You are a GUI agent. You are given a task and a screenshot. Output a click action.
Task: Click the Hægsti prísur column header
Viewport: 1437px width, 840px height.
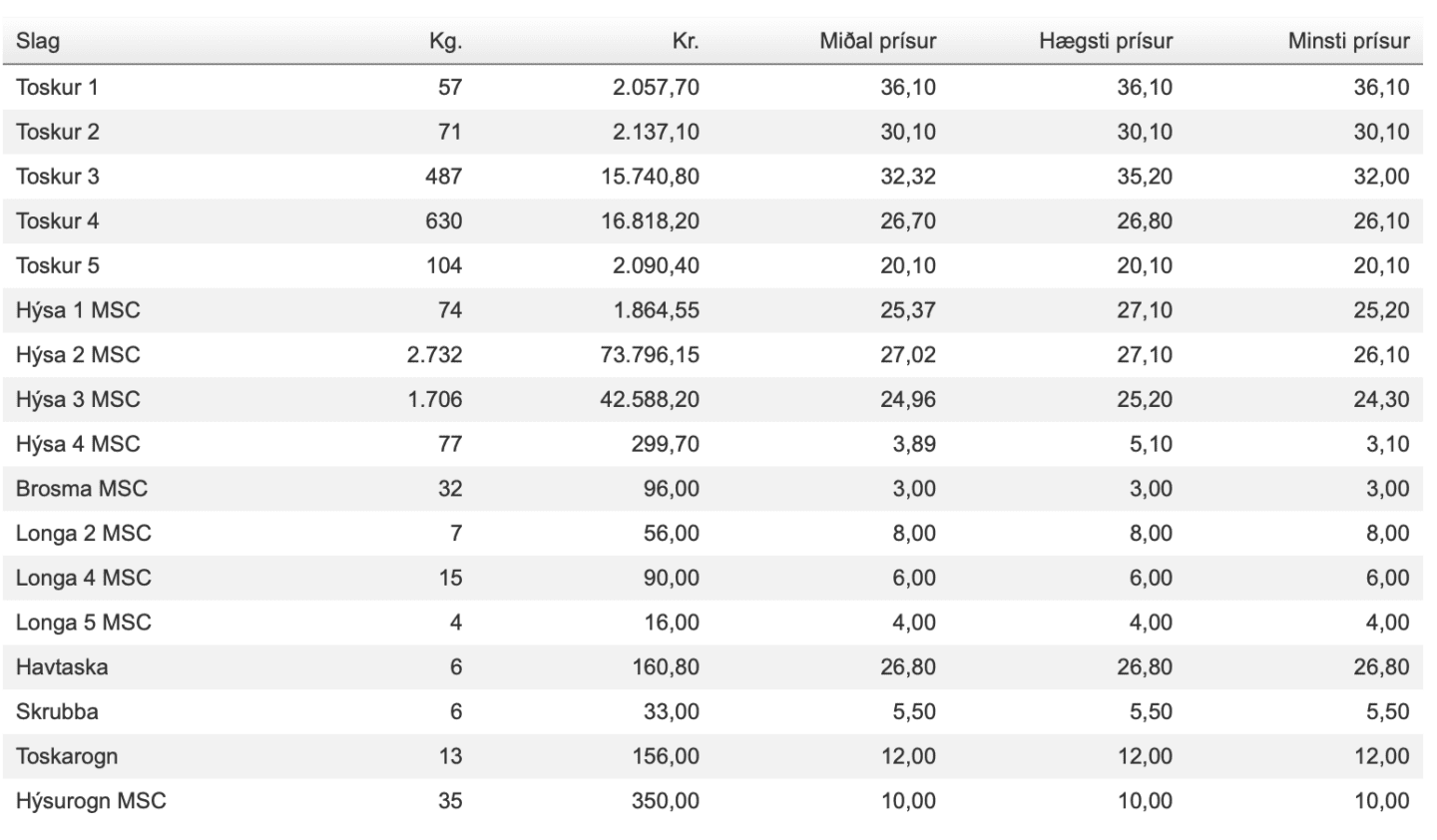point(1105,42)
